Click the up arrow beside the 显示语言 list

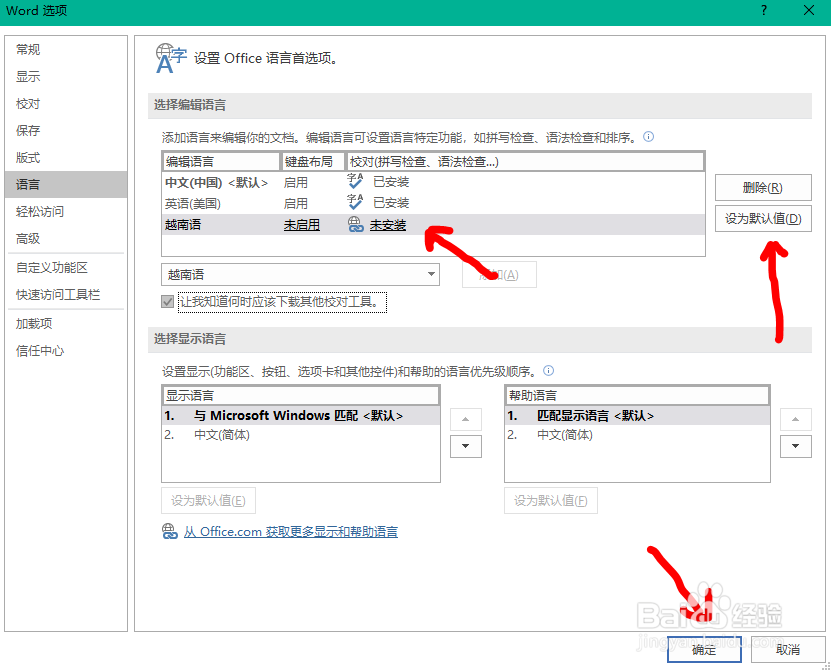[x=465, y=419]
